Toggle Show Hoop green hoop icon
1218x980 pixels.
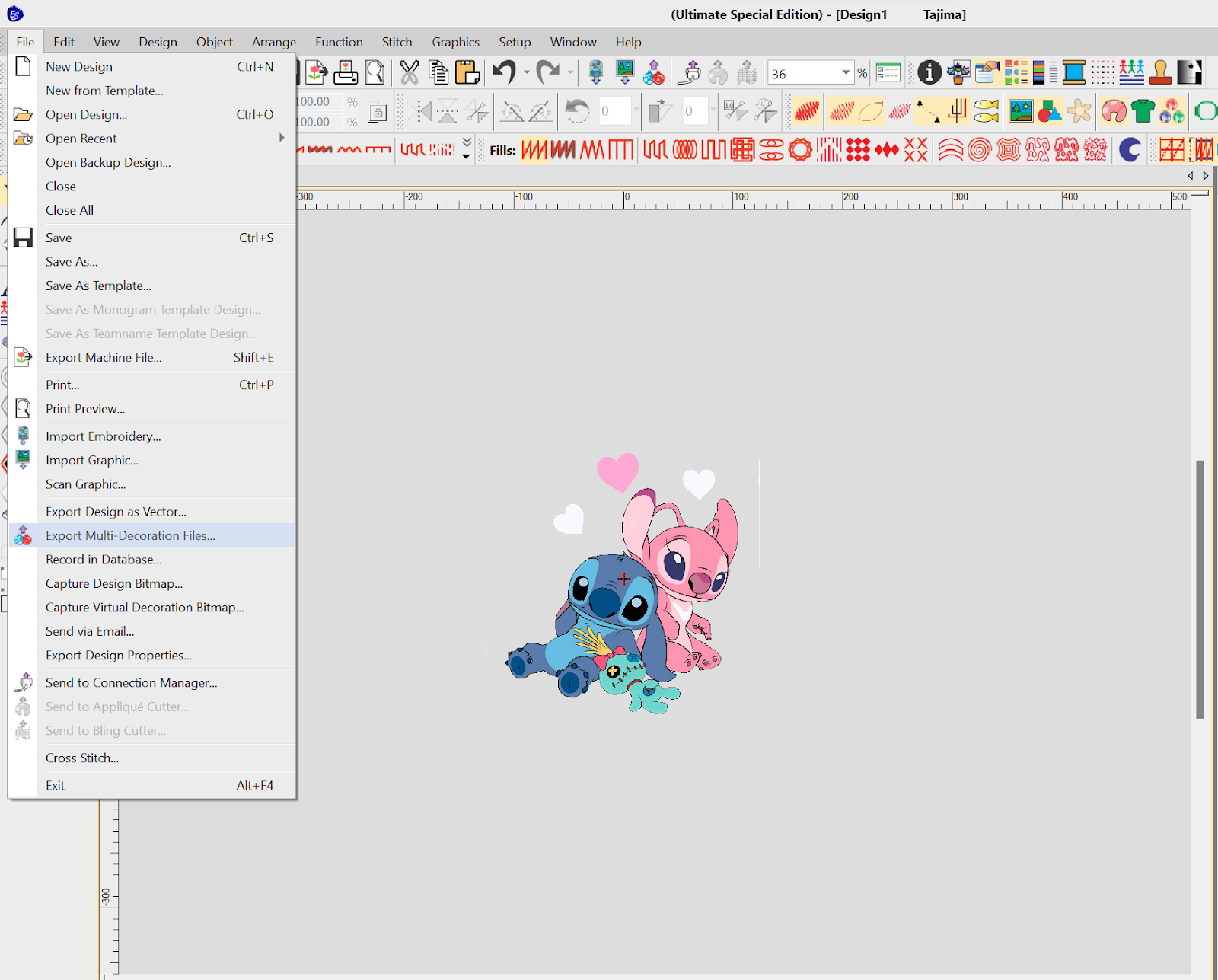(x=1207, y=112)
